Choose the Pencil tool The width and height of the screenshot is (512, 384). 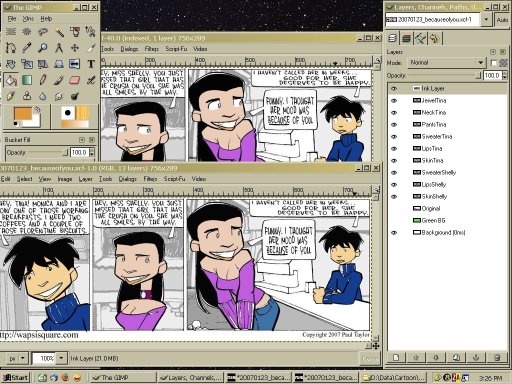click(x=43, y=80)
